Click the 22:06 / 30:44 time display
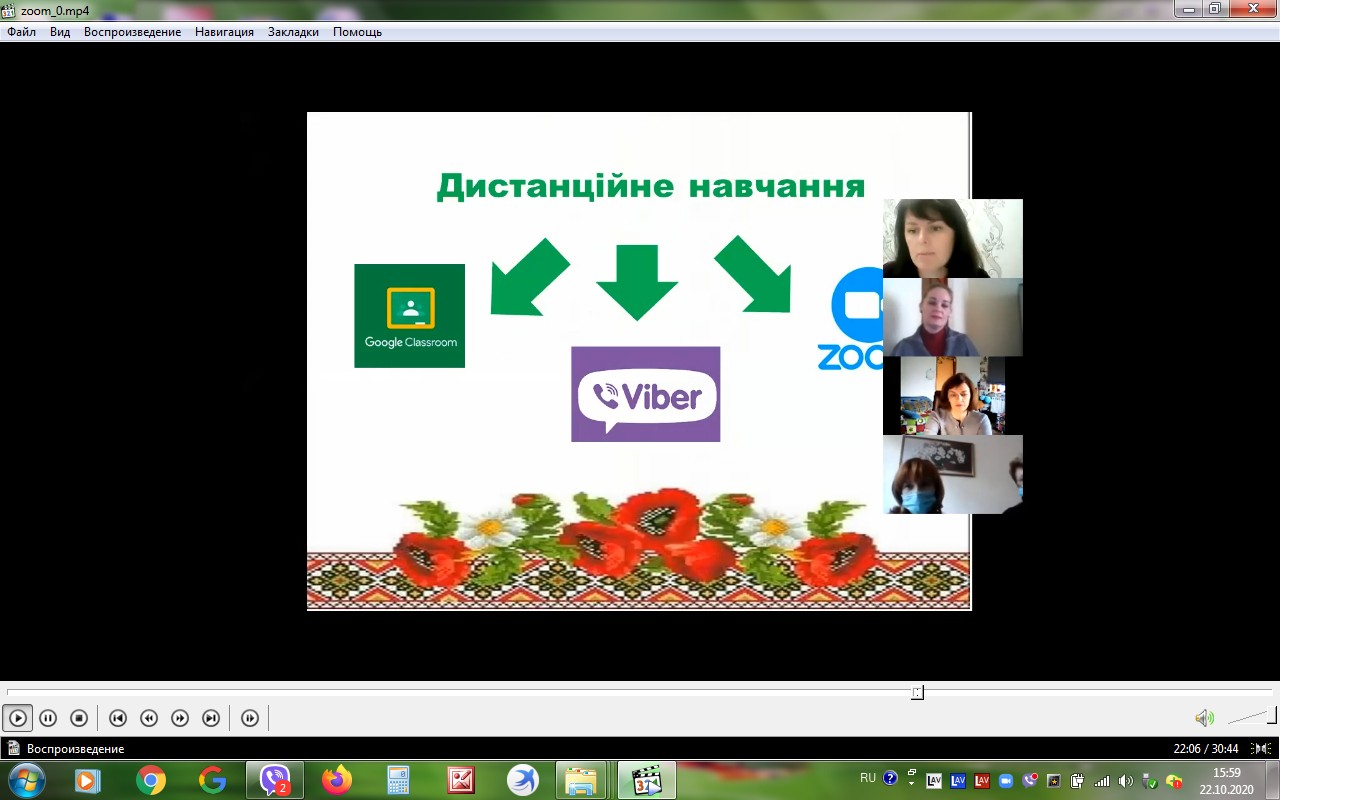Viewport: 1358px width, 800px height. [1205, 748]
